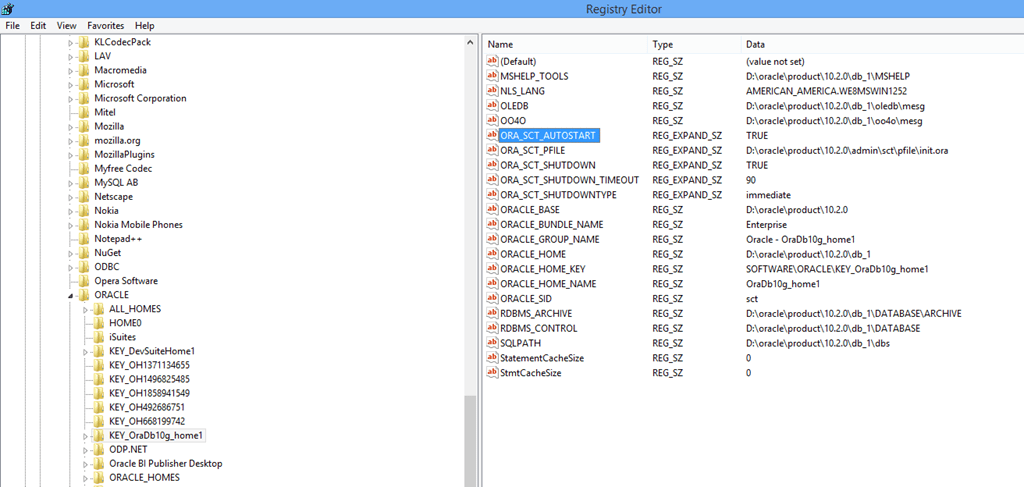Click the icon beside ORA_SCT_PFILE

pos(492,150)
